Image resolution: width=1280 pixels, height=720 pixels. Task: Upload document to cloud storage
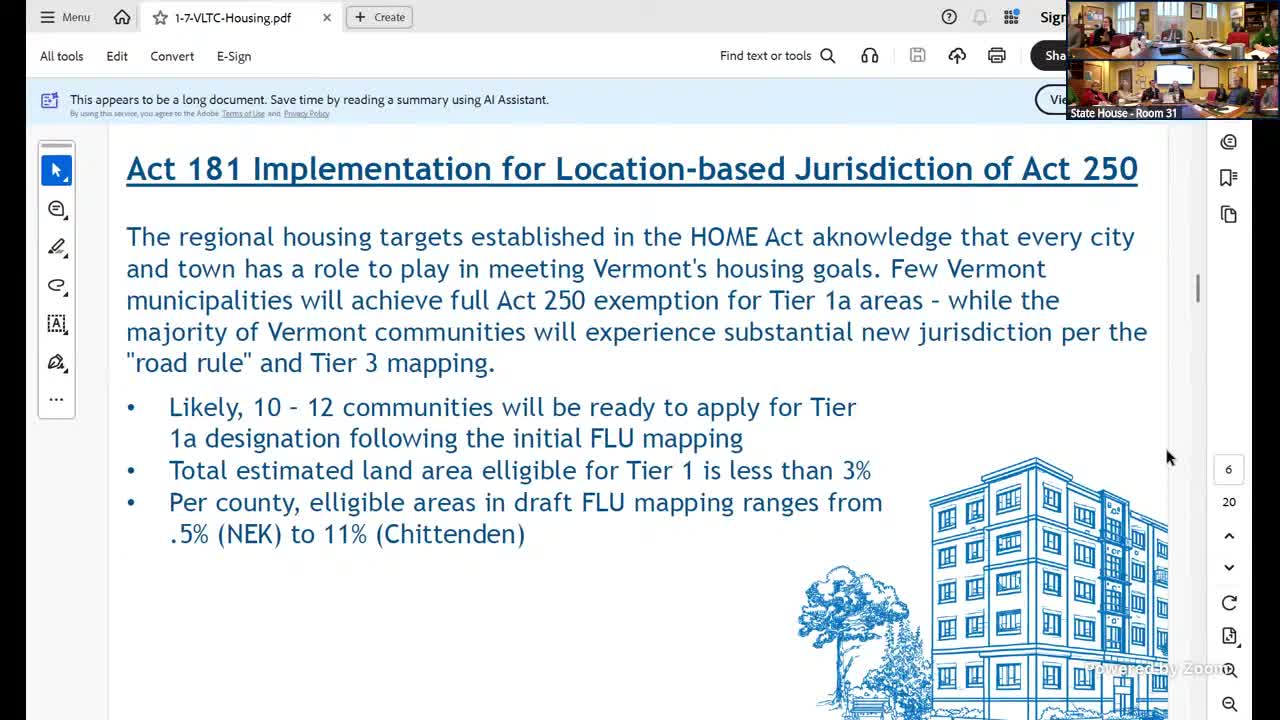click(957, 55)
